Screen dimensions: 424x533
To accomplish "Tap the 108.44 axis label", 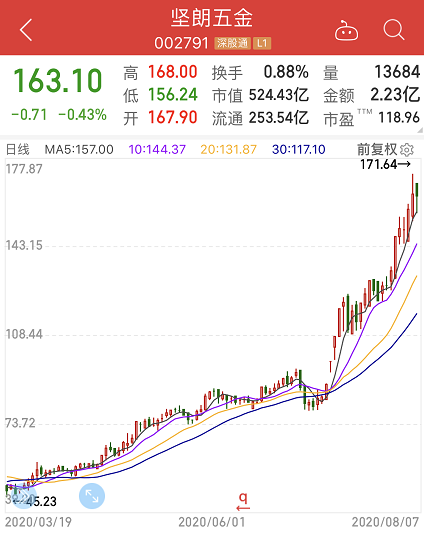I will pos(24,334).
